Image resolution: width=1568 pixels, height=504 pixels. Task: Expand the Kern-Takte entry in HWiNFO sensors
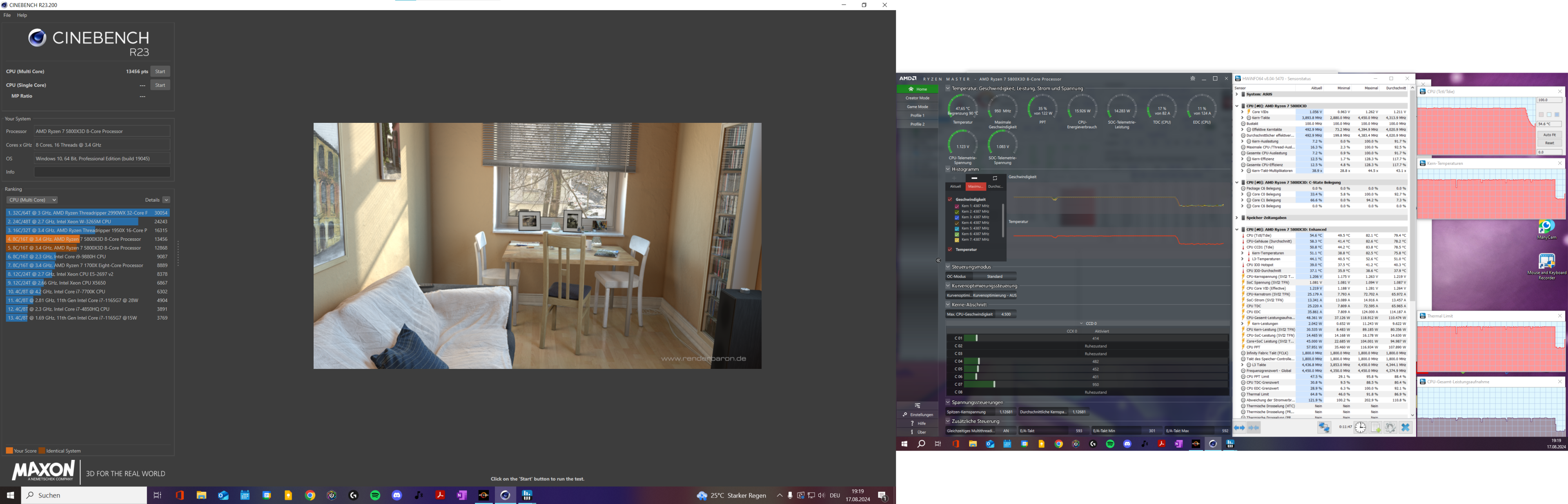pyautogui.click(x=1242, y=118)
